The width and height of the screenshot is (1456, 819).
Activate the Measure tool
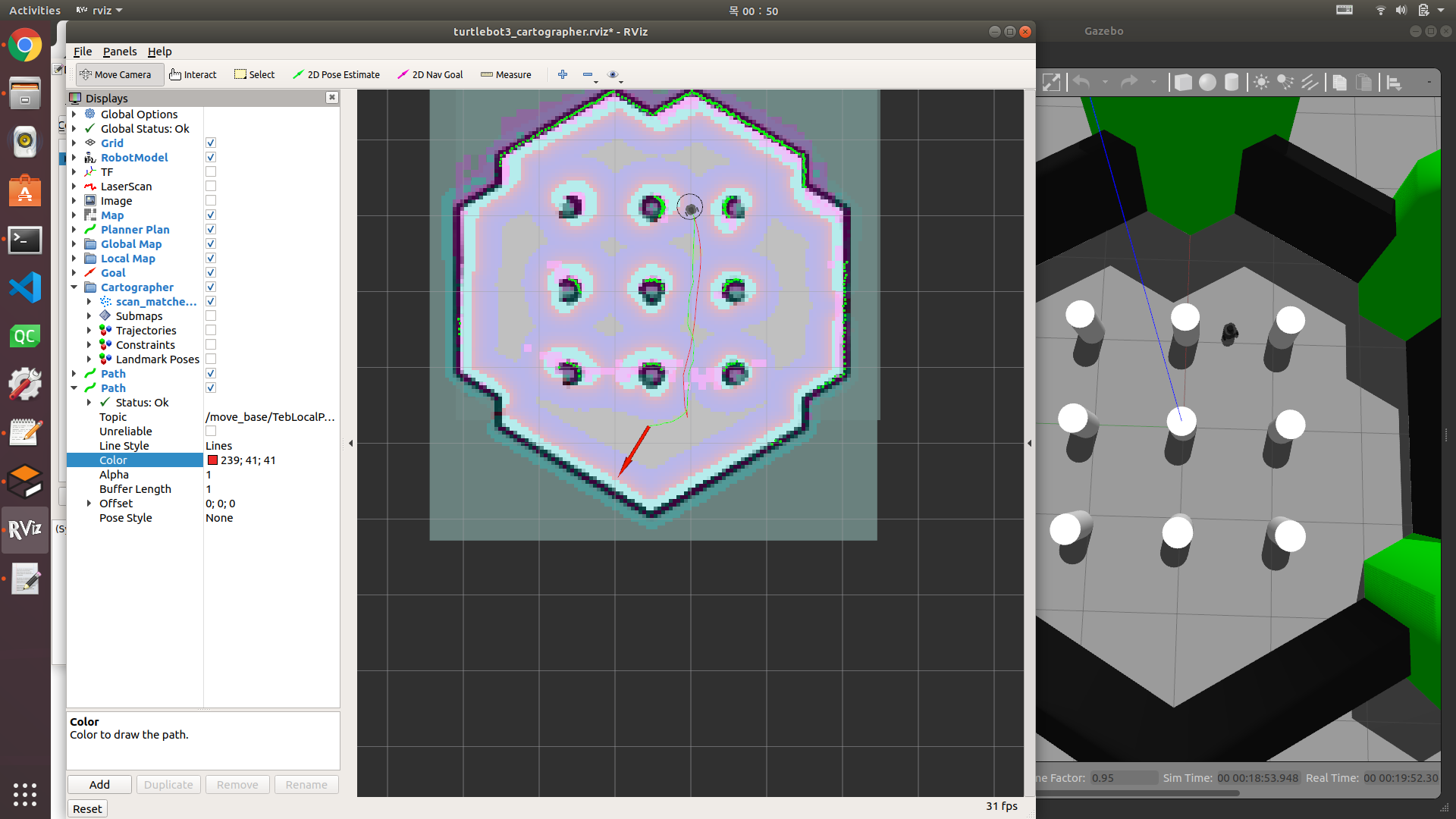pyautogui.click(x=506, y=74)
